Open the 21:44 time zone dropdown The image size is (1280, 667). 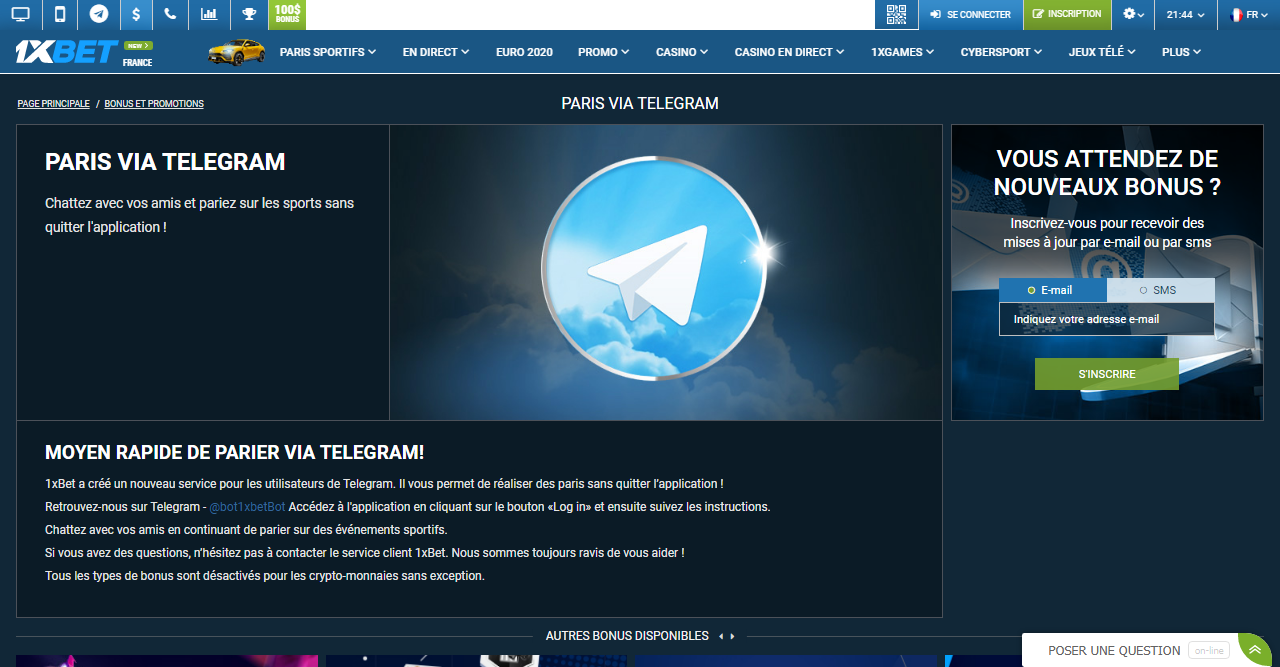[1186, 14]
